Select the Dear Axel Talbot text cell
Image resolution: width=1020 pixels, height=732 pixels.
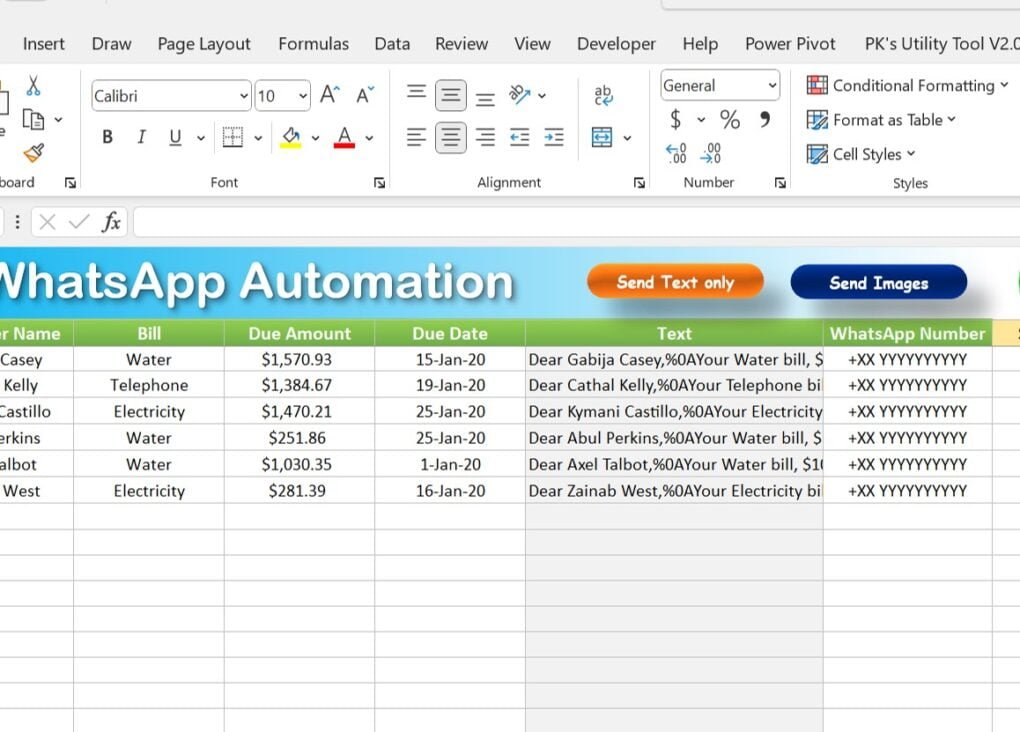click(674, 465)
